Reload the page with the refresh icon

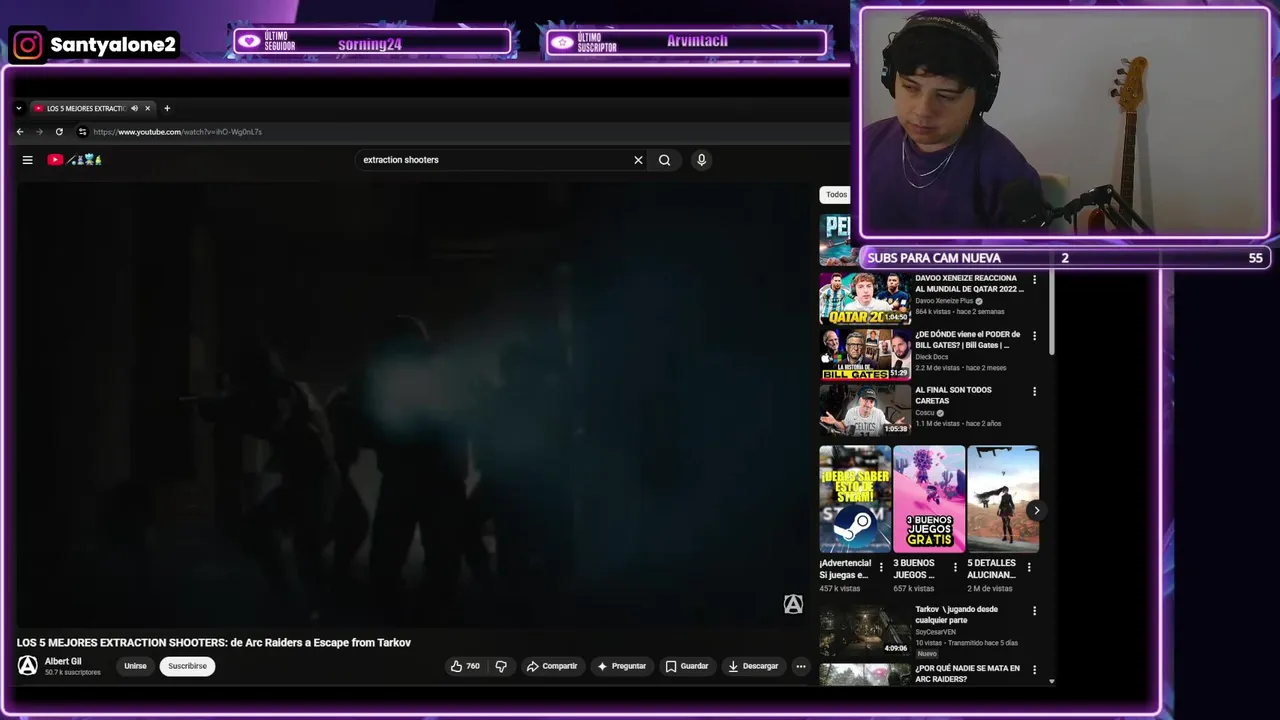[x=59, y=132]
